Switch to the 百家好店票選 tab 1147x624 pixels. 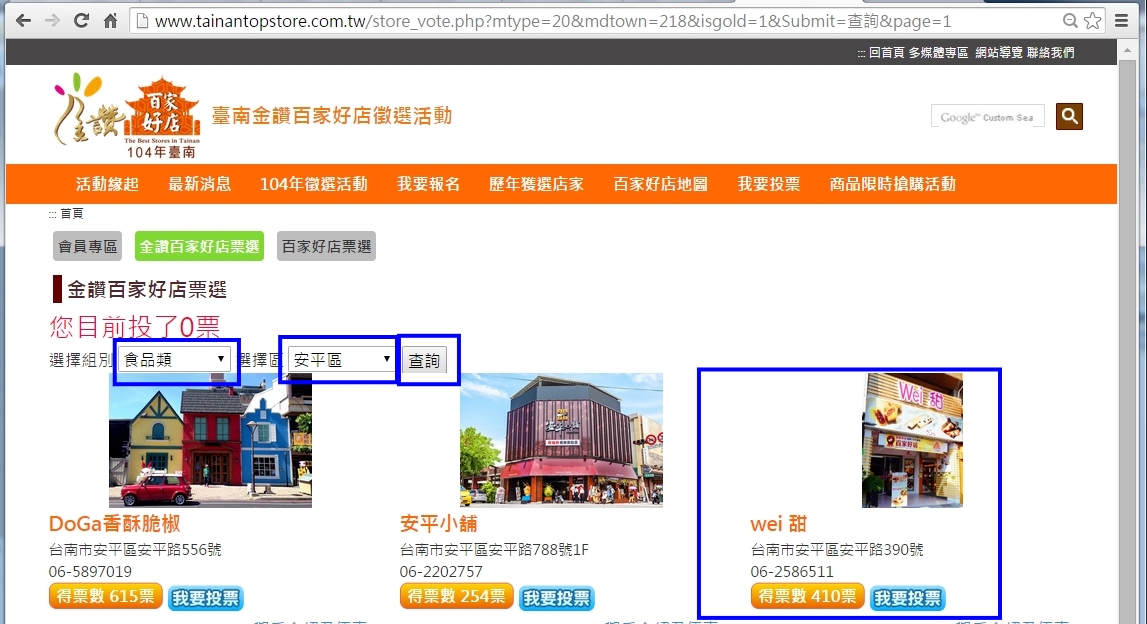click(x=326, y=246)
